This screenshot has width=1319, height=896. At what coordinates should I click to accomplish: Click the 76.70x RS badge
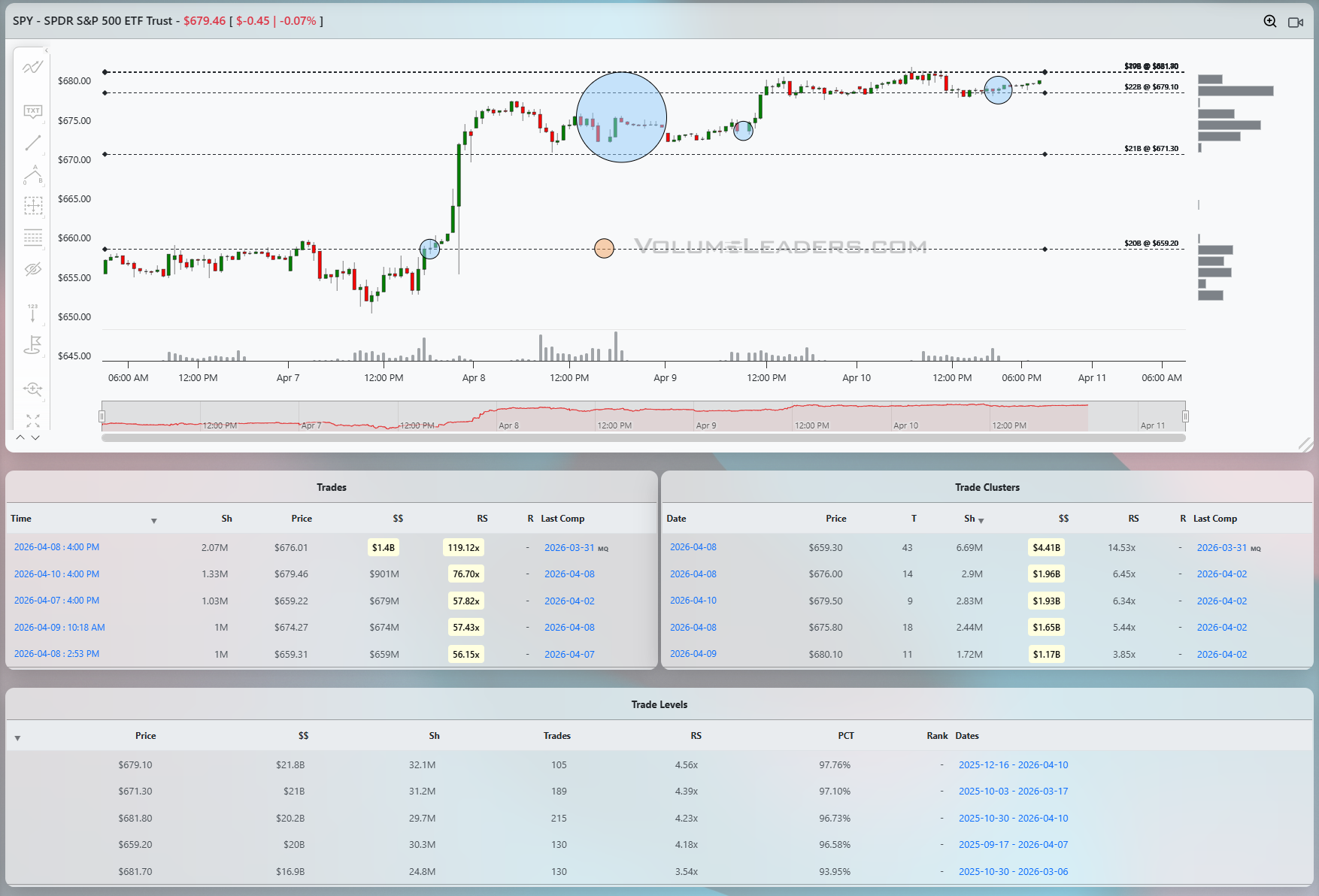tap(466, 574)
